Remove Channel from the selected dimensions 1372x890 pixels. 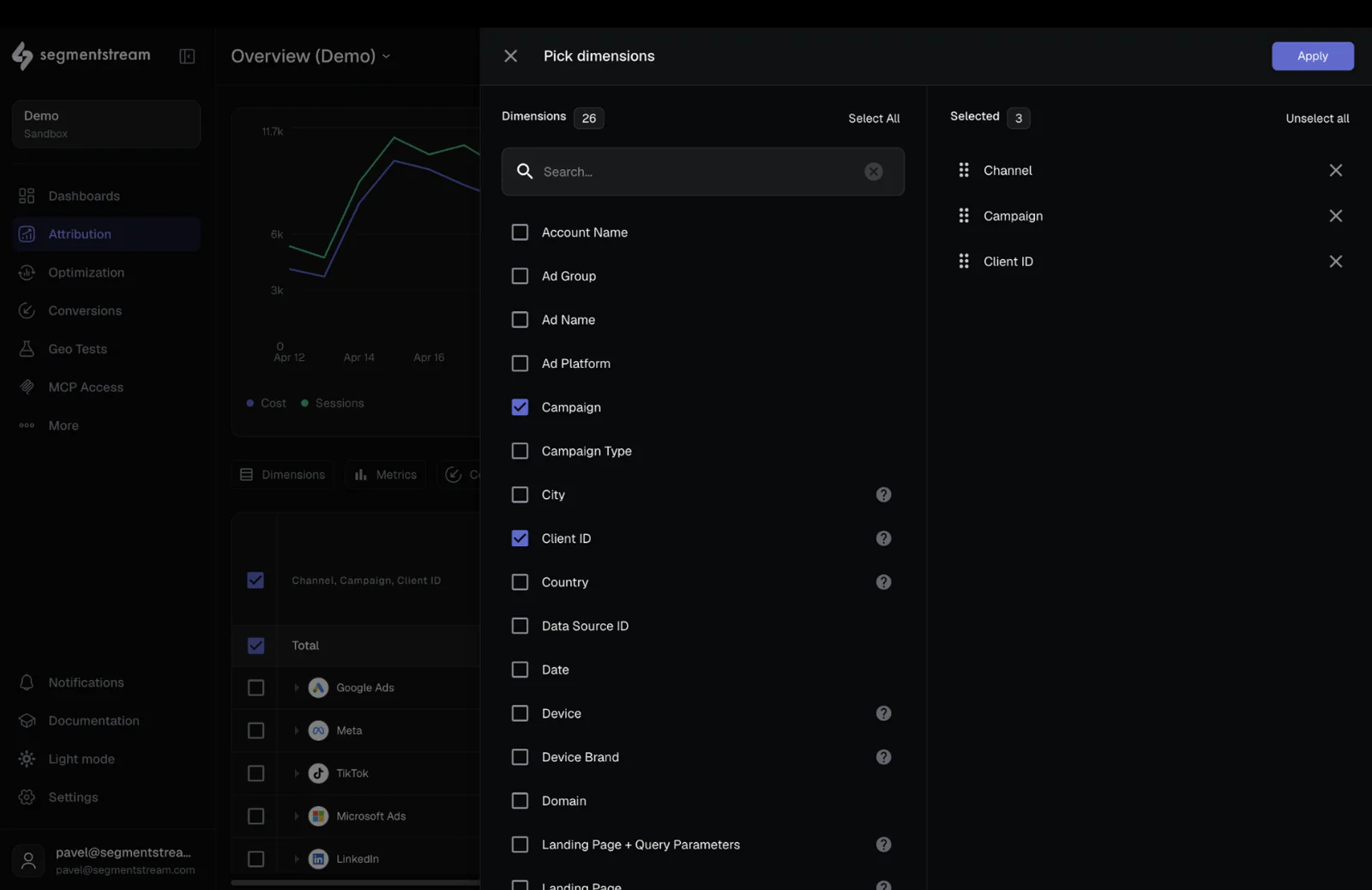coord(1335,171)
